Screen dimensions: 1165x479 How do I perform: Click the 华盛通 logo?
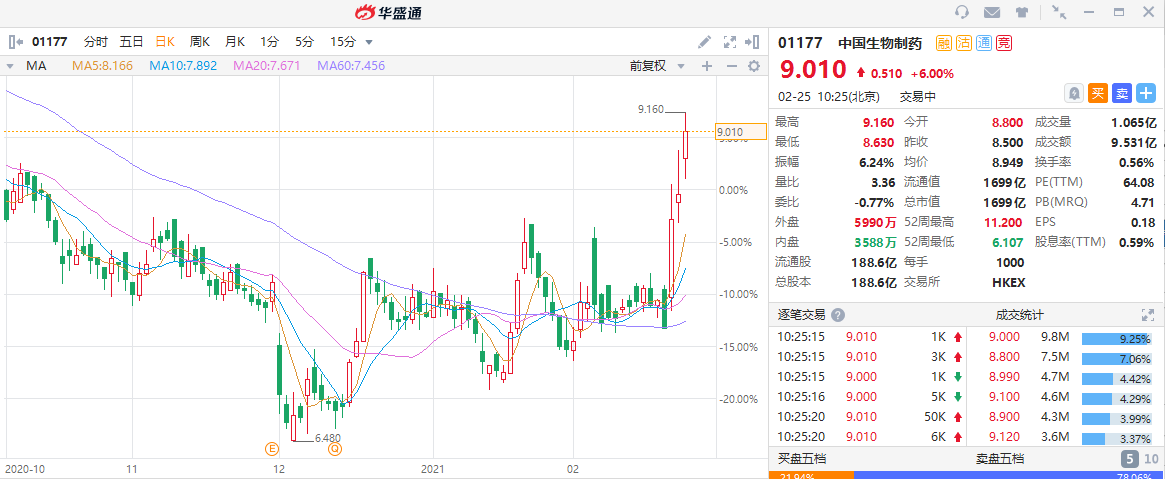(x=388, y=12)
